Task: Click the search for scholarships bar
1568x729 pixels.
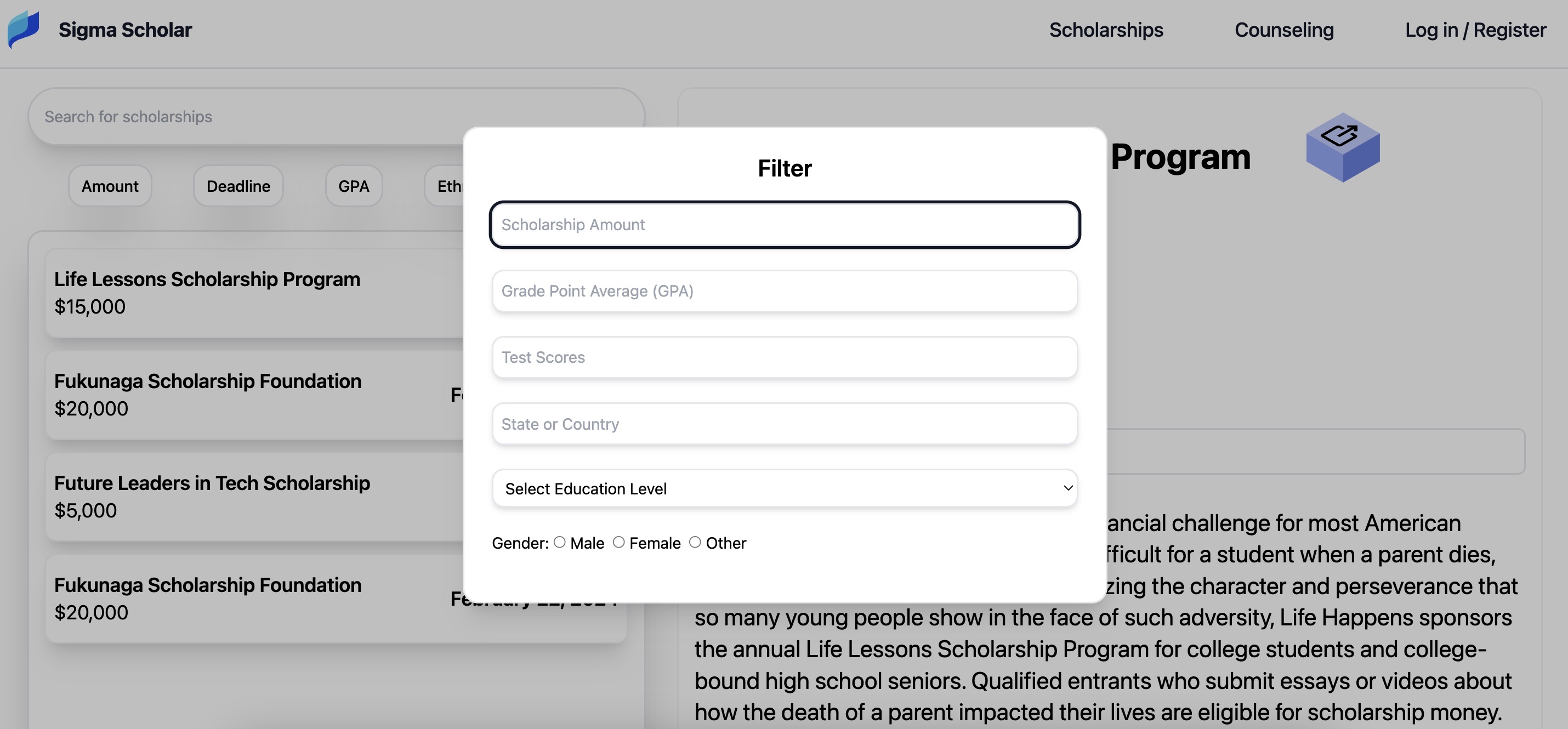Action: click(243, 116)
